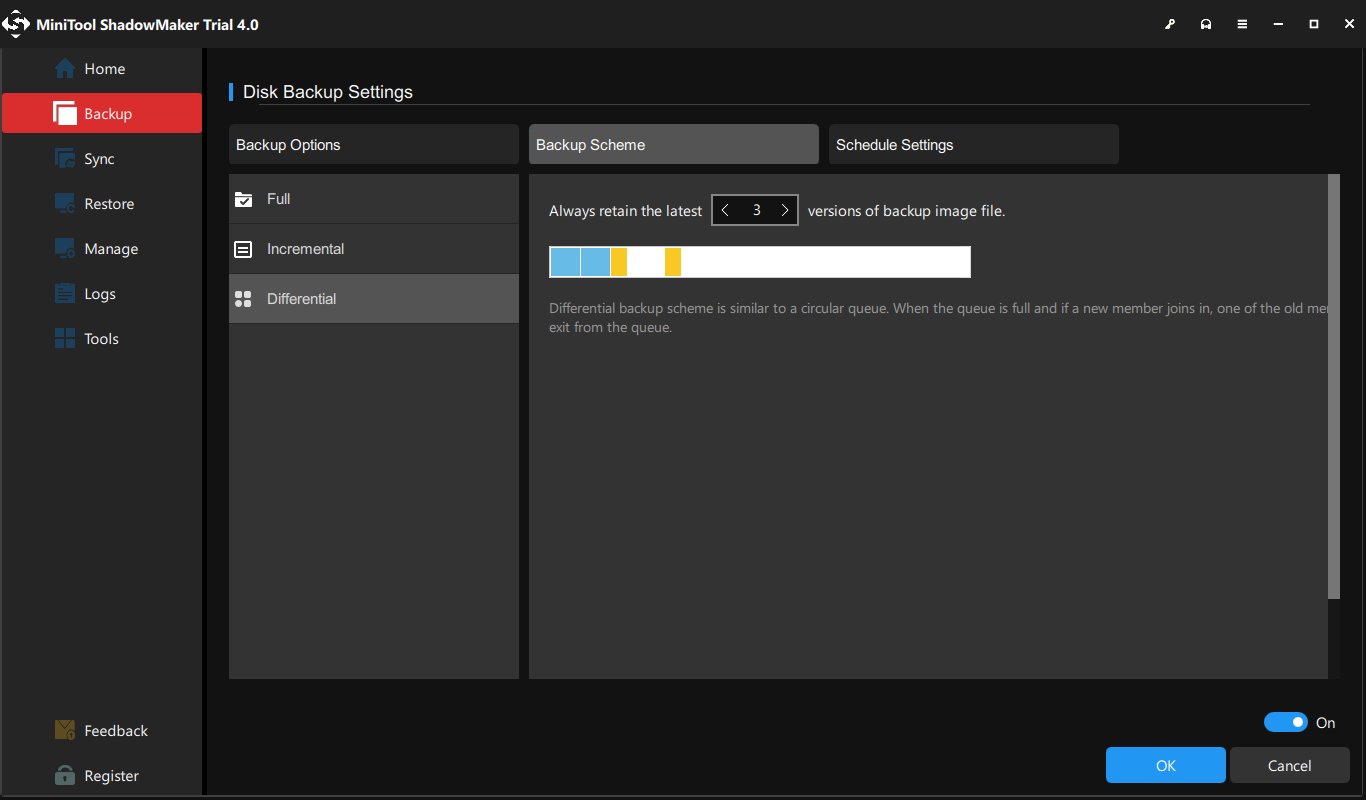Viewport: 1366px width, 800px height.
Task: Select the Differential backup scheme label
Action: [x=301, y=299]
